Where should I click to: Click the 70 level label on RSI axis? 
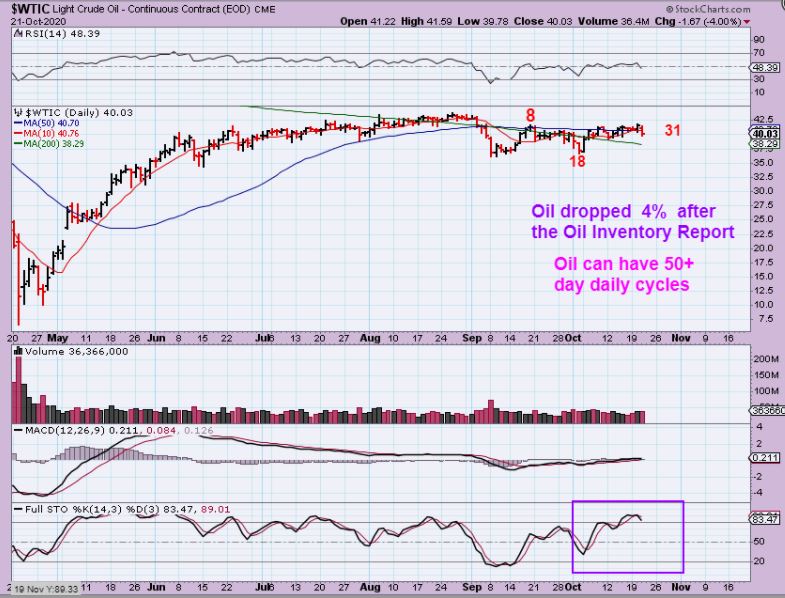pos(758,53)
